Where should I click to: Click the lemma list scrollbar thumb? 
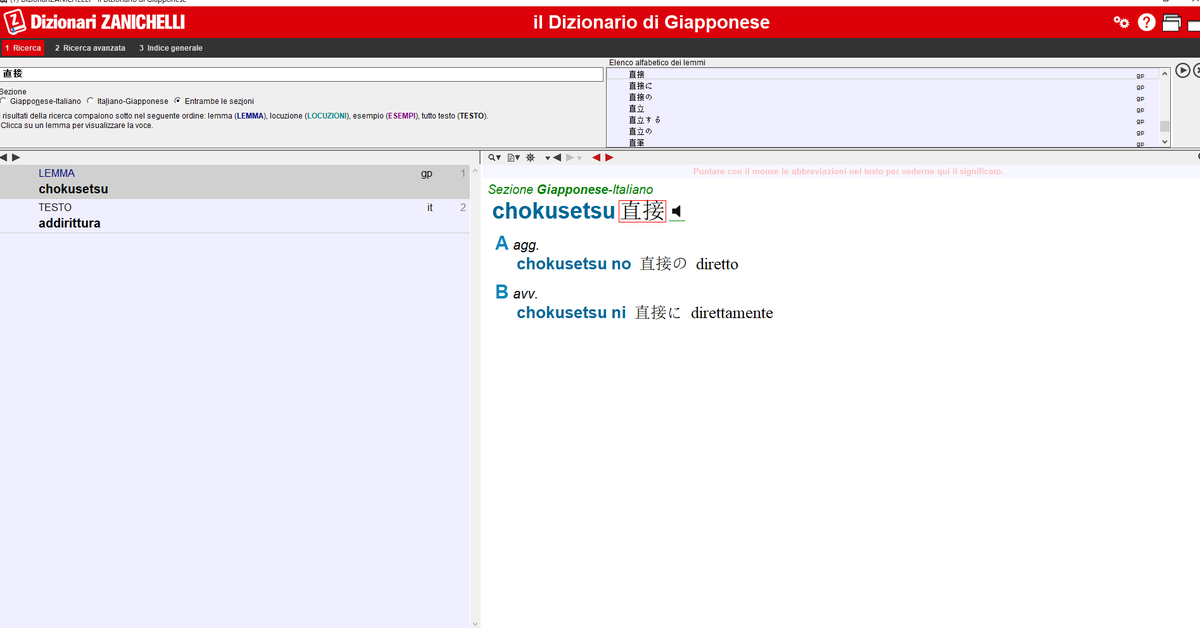(x=1164, y=126)
